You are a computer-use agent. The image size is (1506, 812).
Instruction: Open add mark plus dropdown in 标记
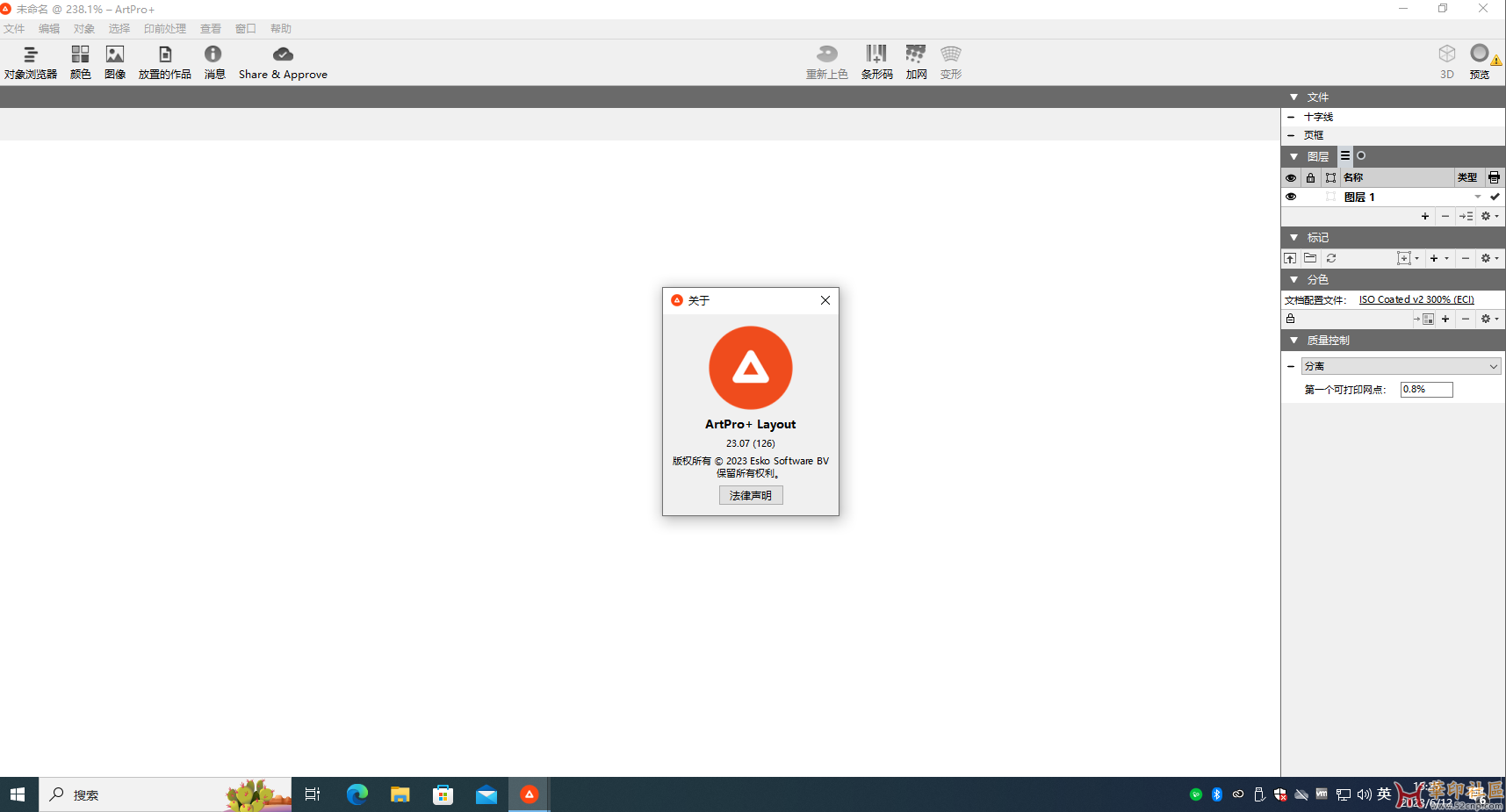click(x=1438, y=258)
